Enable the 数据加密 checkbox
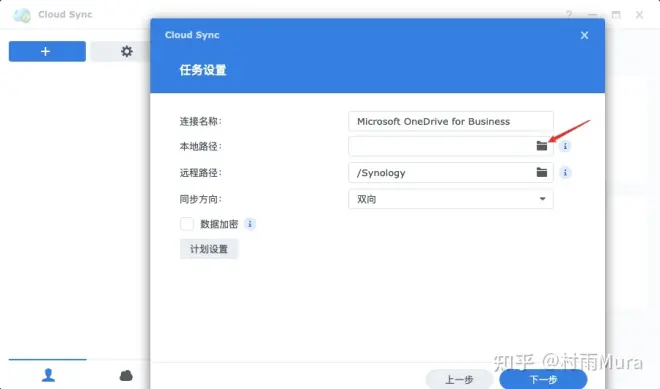 [187, 224]
